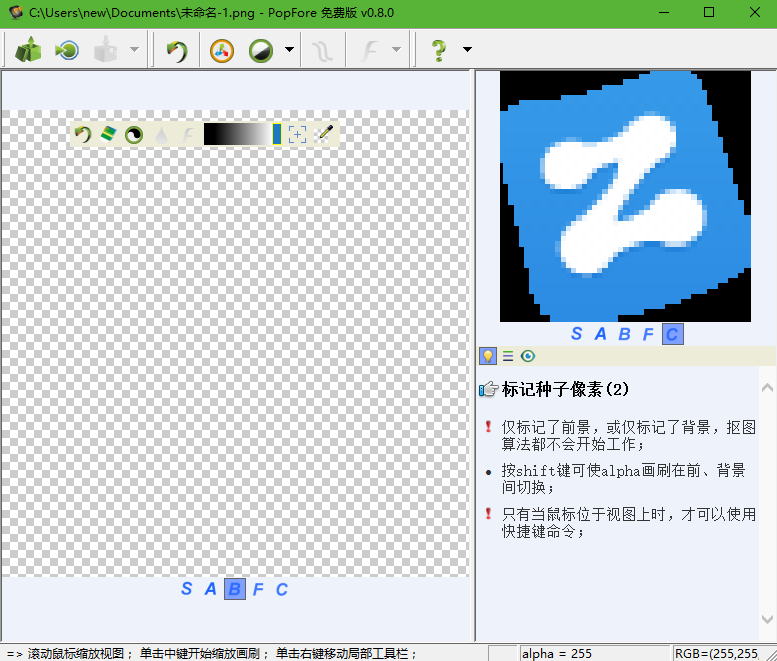The height and width of the screenshot is (661, 777).
Task: Click the bracketed plus zoom-region icon
Action: (x=297, y=134)
